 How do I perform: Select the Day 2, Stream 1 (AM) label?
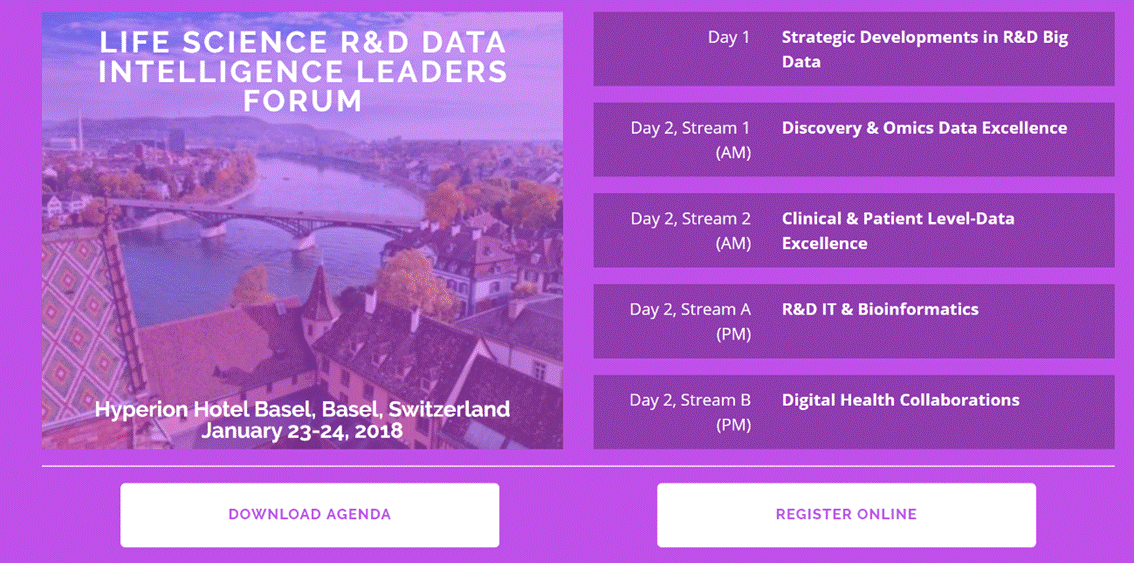click(691, 140)
